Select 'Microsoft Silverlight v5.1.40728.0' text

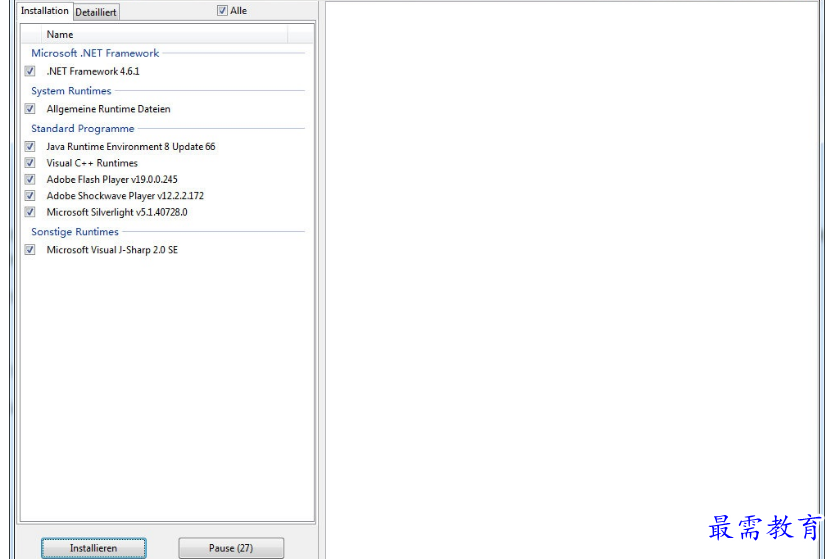coord(117,212)
